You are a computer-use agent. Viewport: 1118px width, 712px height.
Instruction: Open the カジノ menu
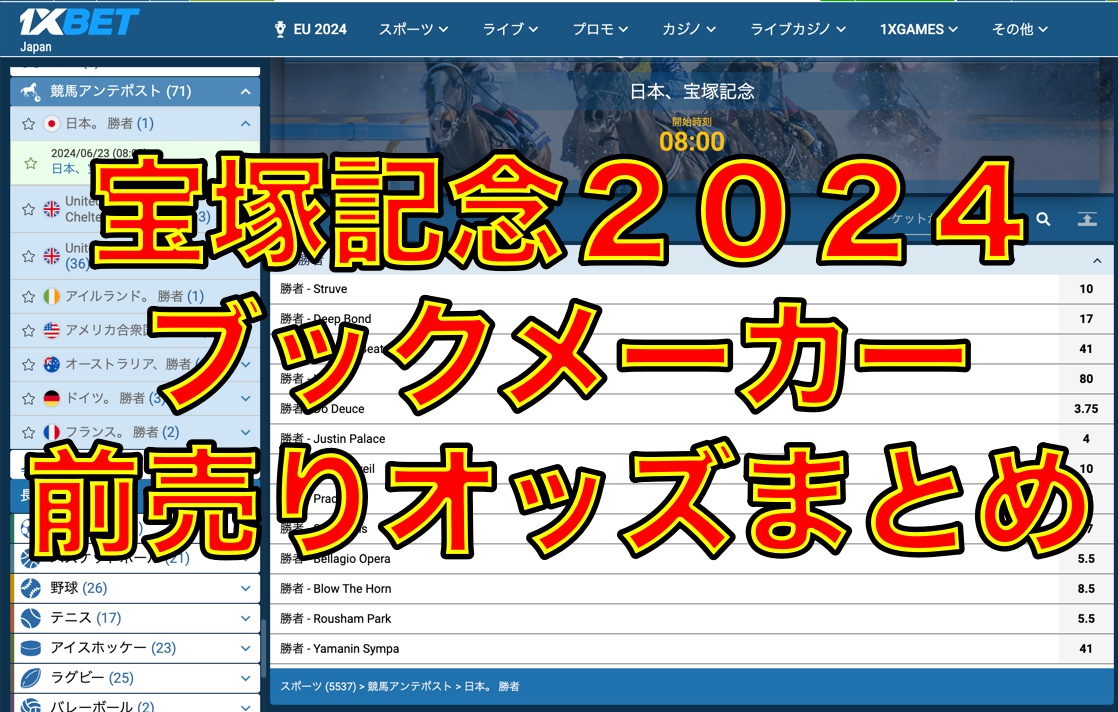pos(689,29)
